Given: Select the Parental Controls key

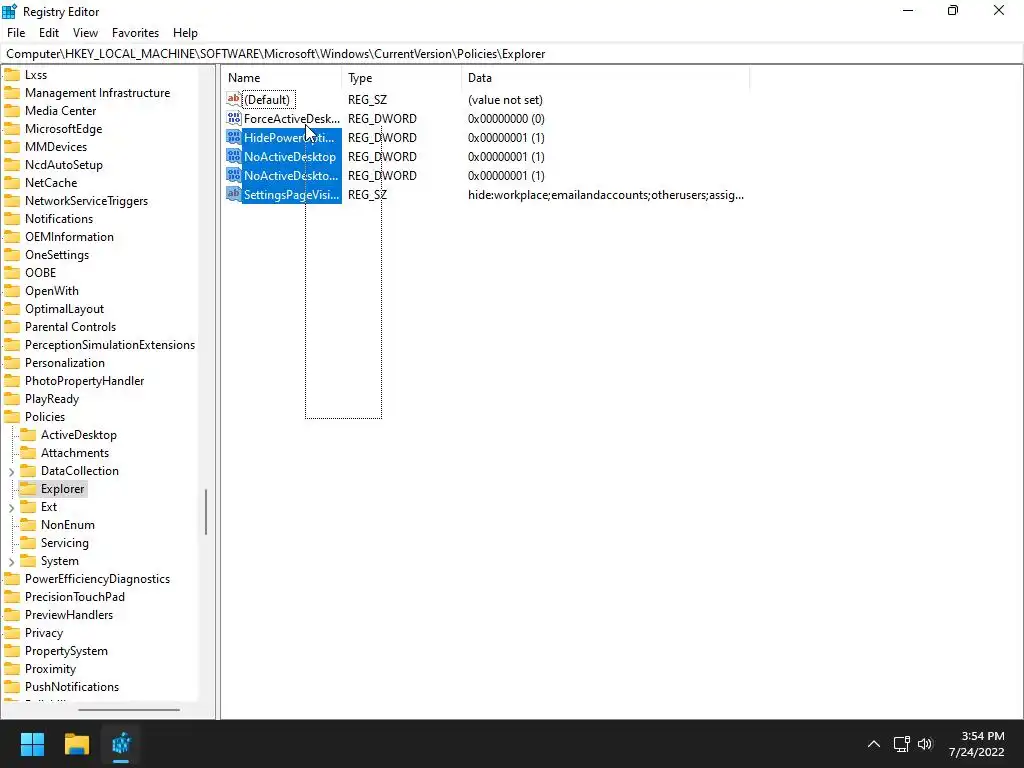Looking at the screenshot, I should tap(70, 327).
